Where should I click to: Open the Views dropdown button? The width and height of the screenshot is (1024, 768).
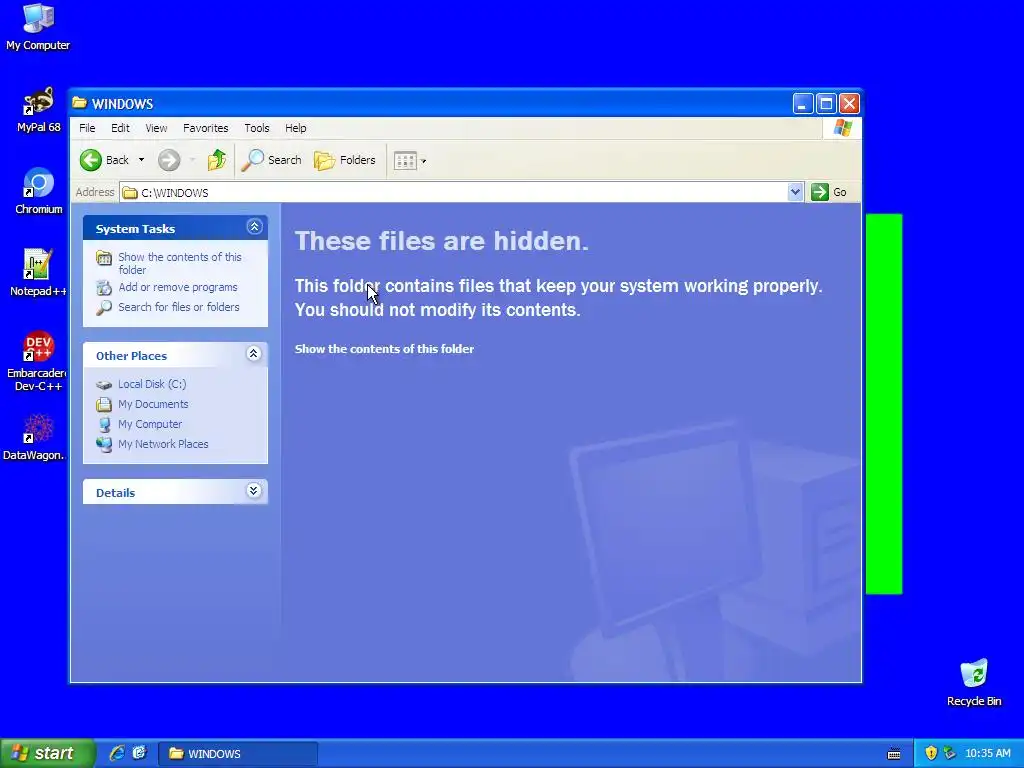(410, 160)
